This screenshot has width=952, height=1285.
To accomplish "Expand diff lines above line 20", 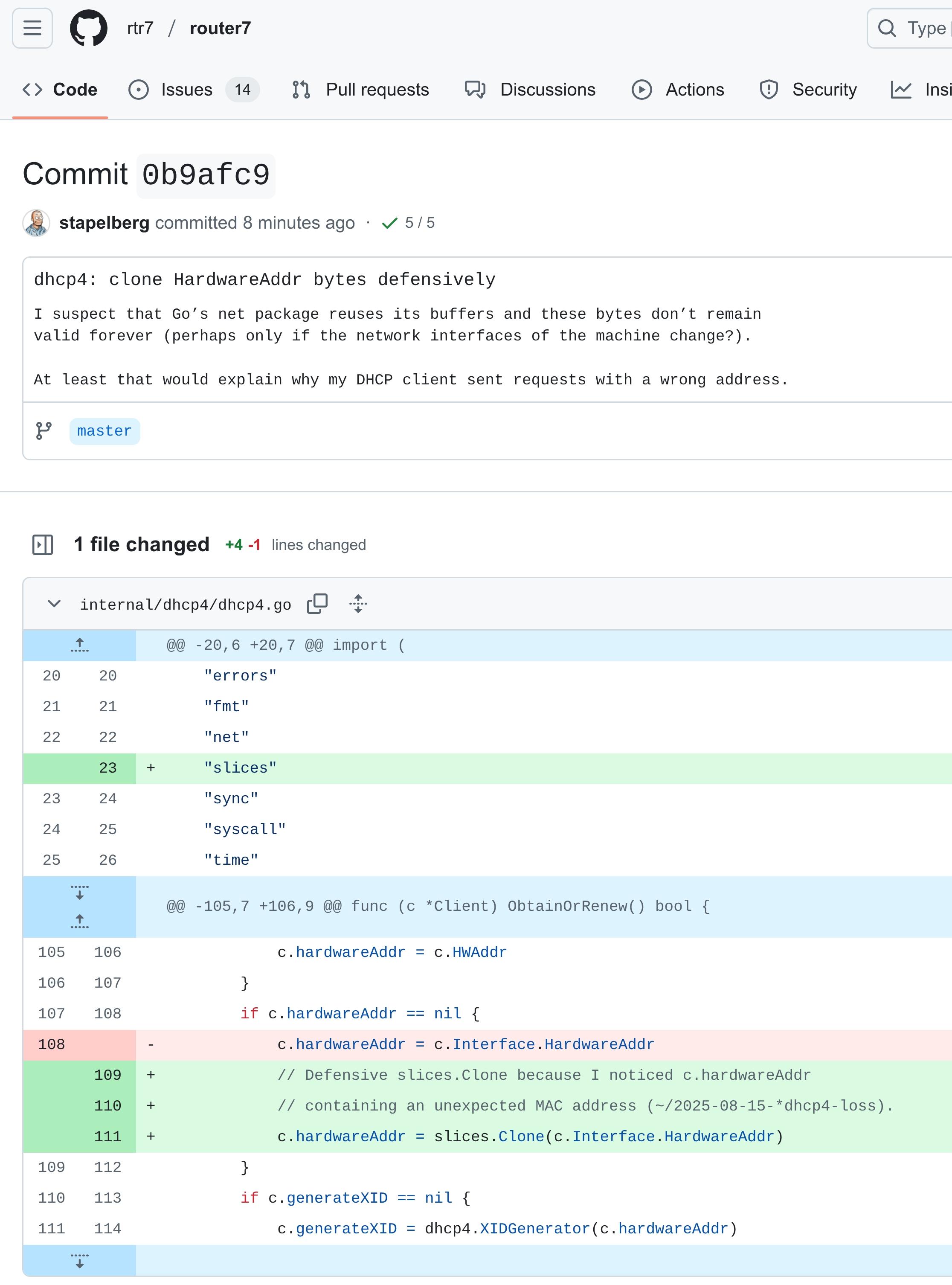I will click(x=79, y=645).
